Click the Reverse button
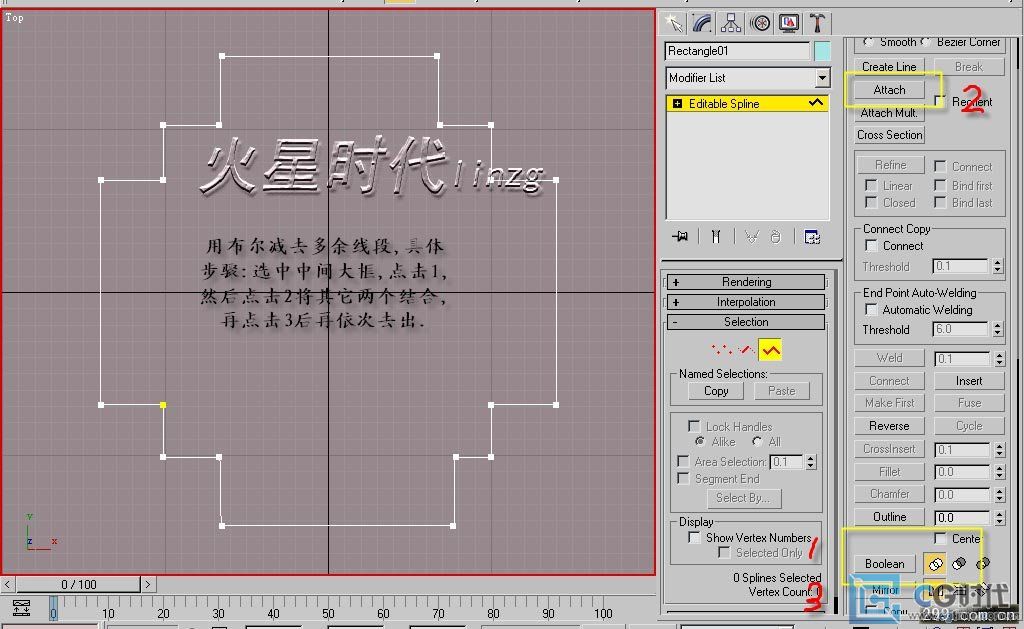Screen dimensions: 1024x629 pyautogui.click(x=889, y=426)
